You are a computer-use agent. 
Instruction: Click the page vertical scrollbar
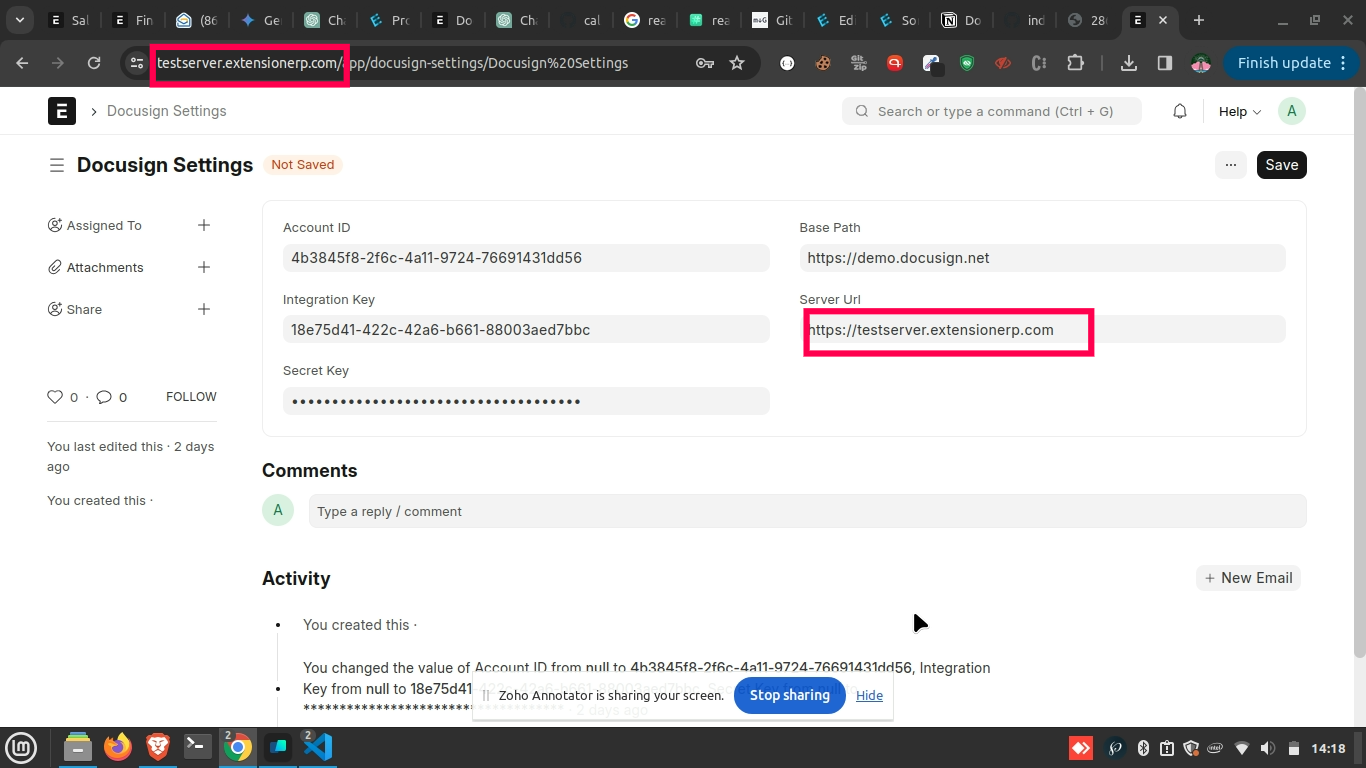1358,370
